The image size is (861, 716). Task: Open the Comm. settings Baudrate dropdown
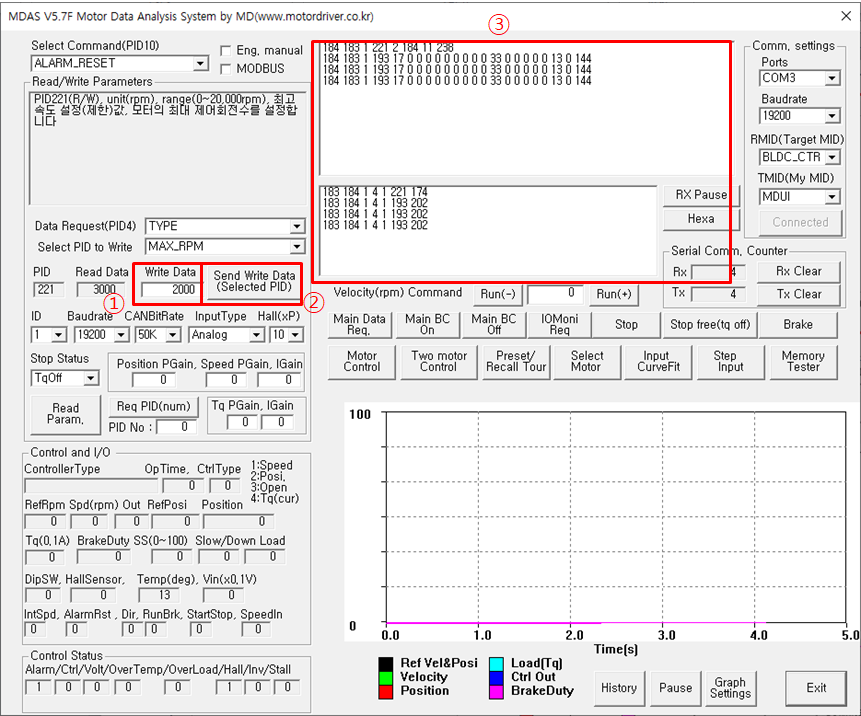832,116
